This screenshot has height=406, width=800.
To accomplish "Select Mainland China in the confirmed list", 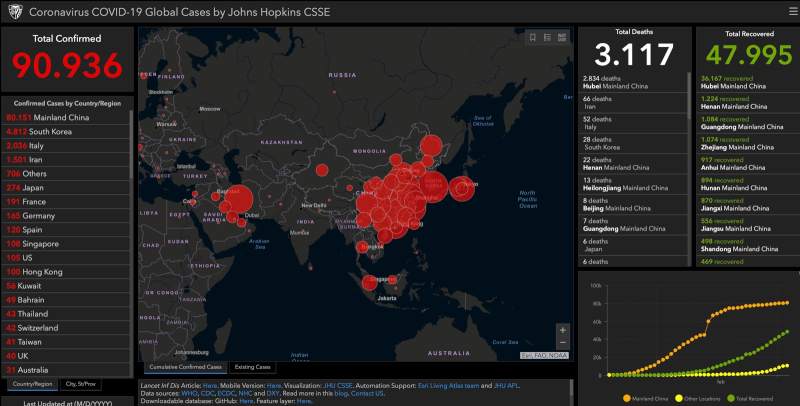I will point(66,117).
